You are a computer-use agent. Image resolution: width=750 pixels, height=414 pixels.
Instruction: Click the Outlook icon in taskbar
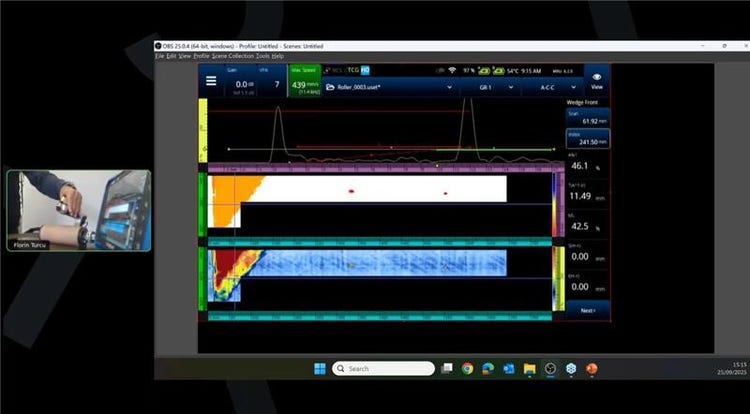508,369
